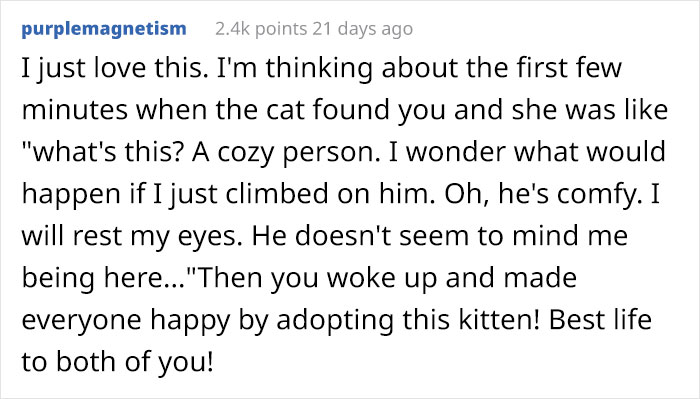700x399 pixels.
Task: Click the phrase 'will rest my eyes'
Action: click(129, 236)
